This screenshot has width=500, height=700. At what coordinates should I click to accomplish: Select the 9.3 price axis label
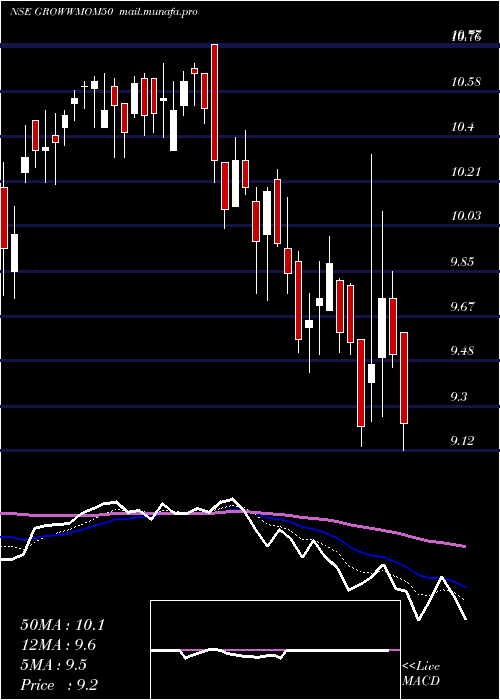click(461, 396)
